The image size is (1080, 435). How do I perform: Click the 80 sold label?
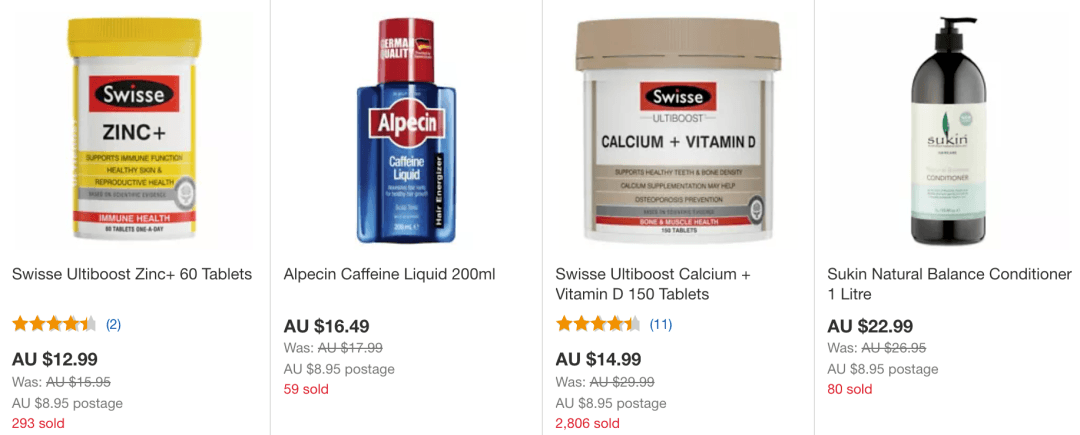[x=850, y=390]
